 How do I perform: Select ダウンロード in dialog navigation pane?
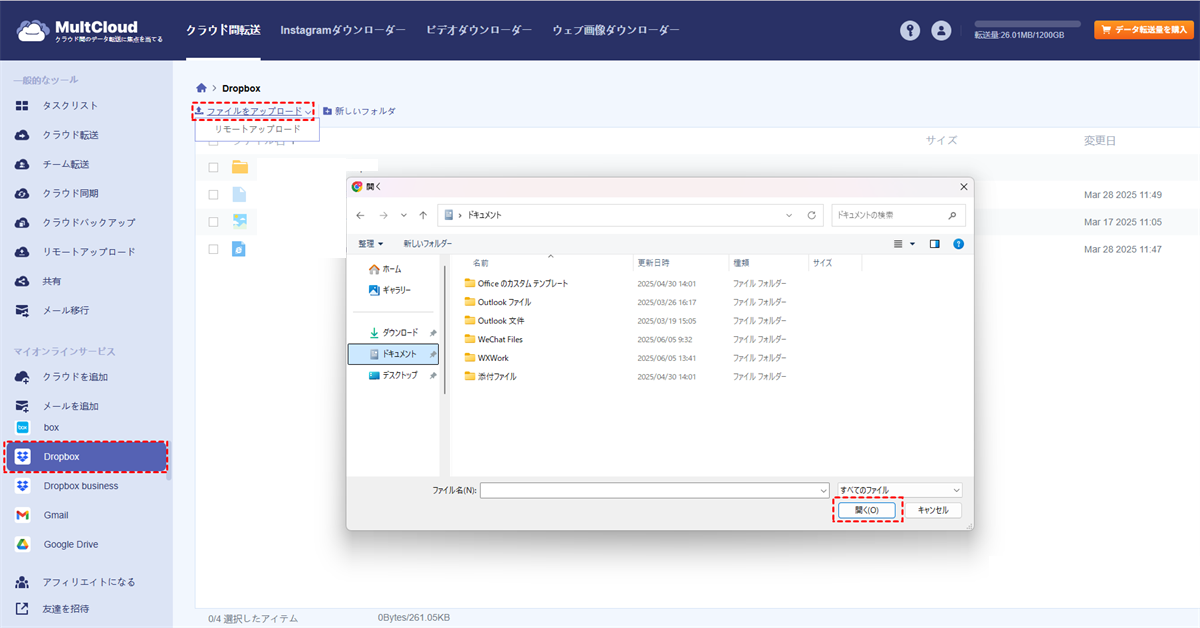[393, 332]
